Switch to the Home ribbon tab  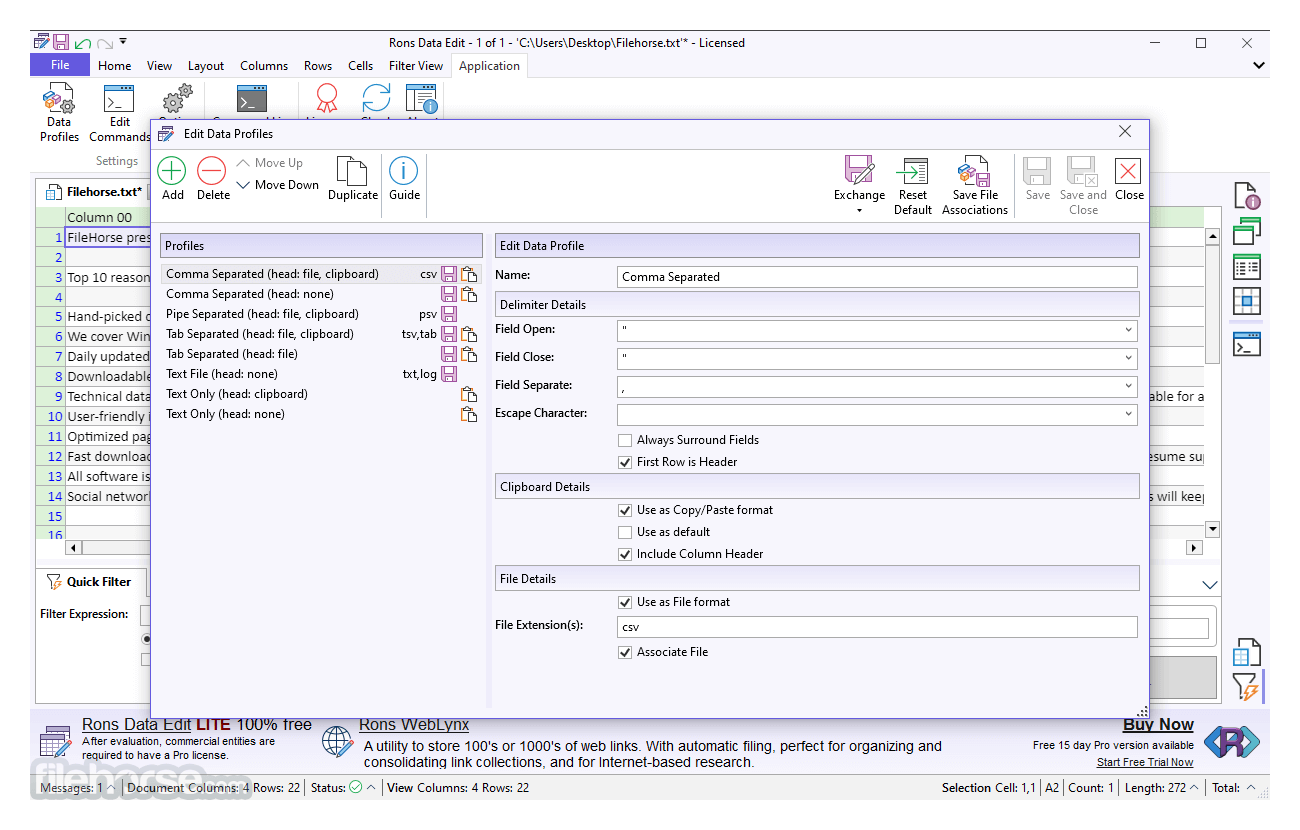click(114, 66)
